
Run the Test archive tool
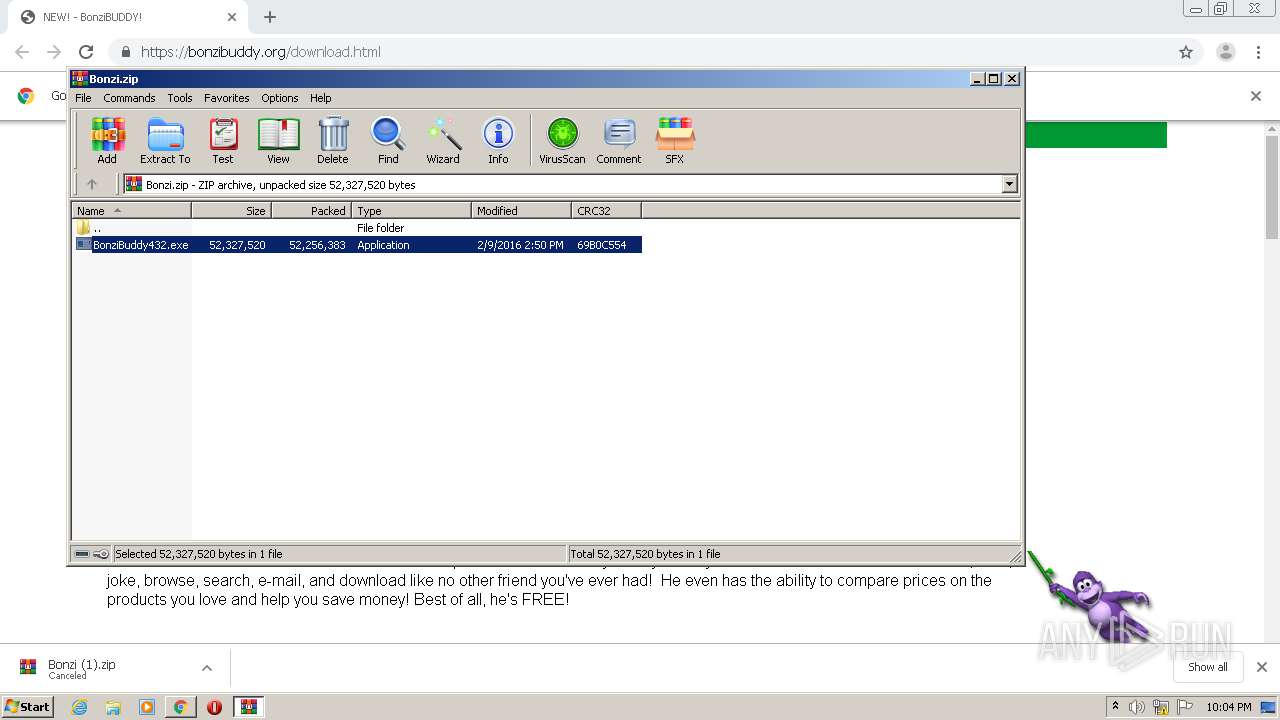222,140
